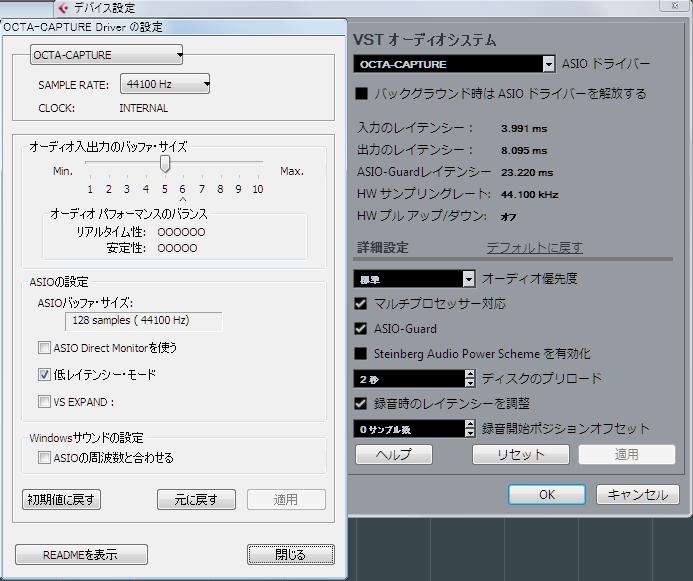Increase the 録音開始ポジションオフセット stepper value
The height and width of the screenshot is (581, 693).
pos(470,424)
